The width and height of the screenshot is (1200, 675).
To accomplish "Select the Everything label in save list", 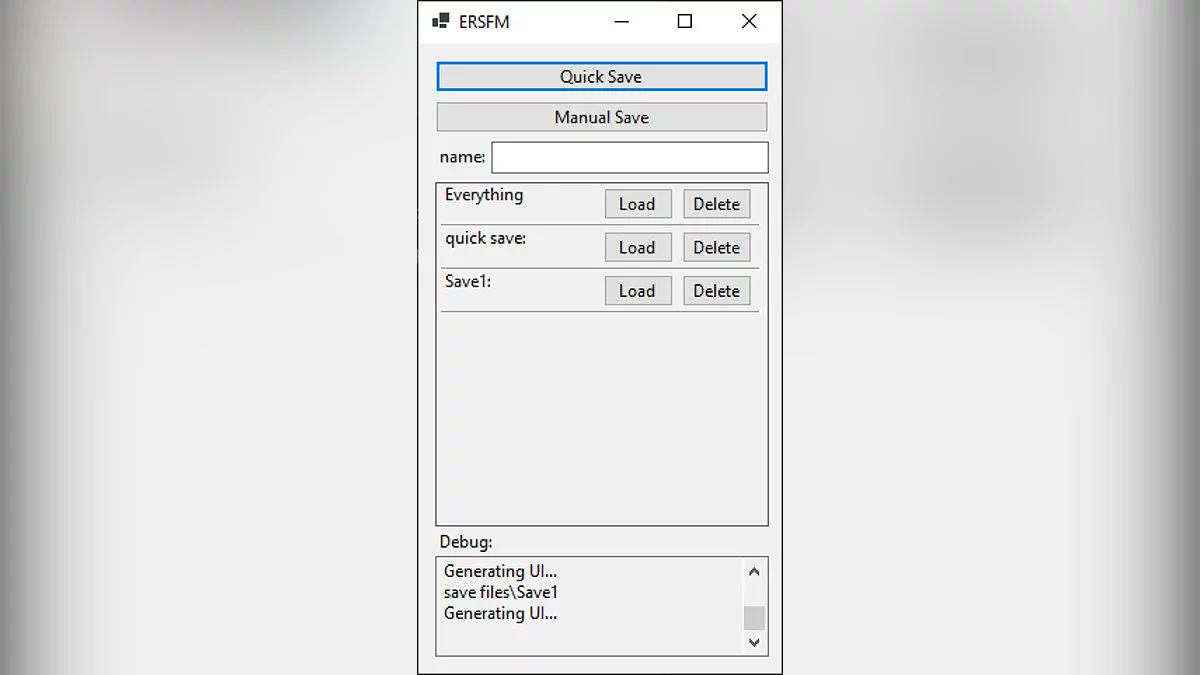I will point(484,195).
